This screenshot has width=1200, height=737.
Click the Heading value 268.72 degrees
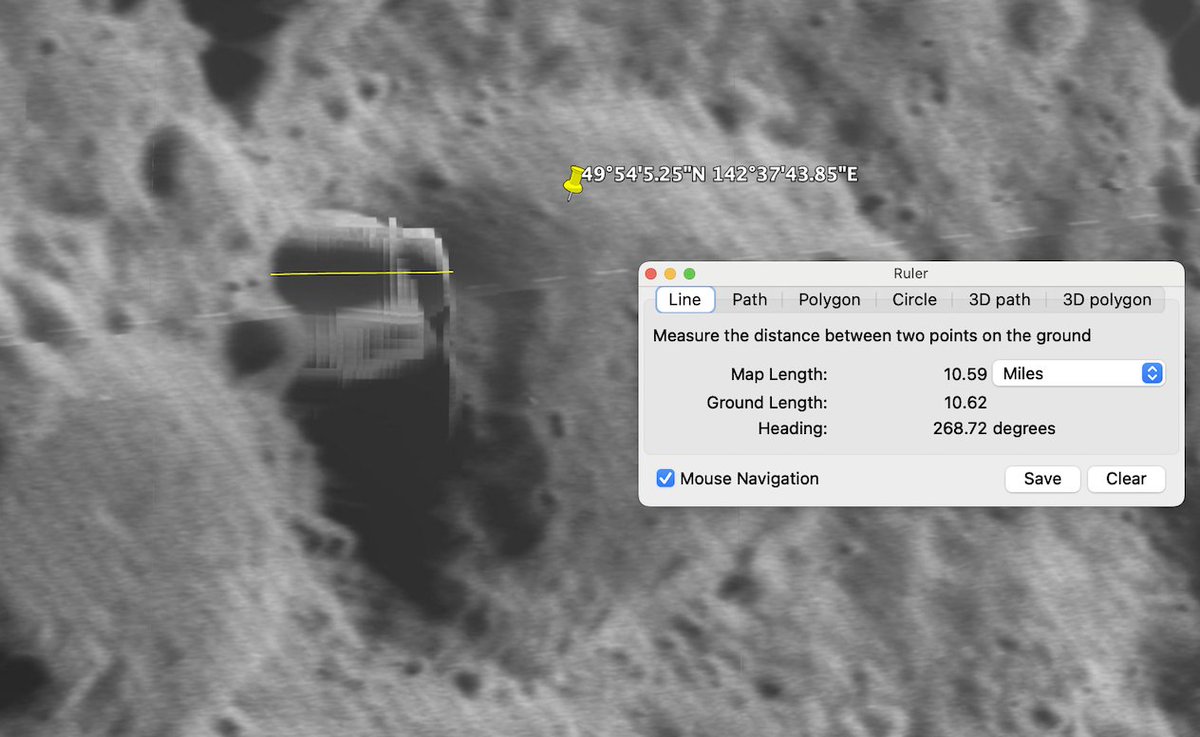[994, 428]
